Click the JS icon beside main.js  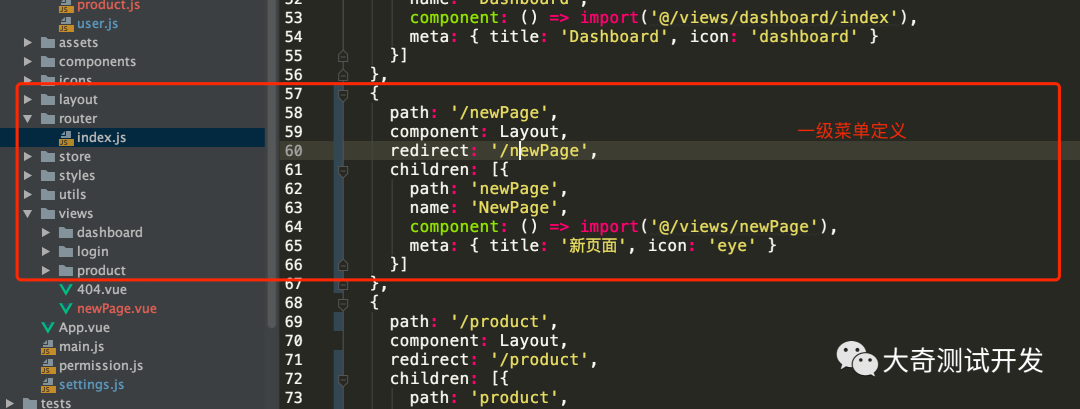[48, 347]
